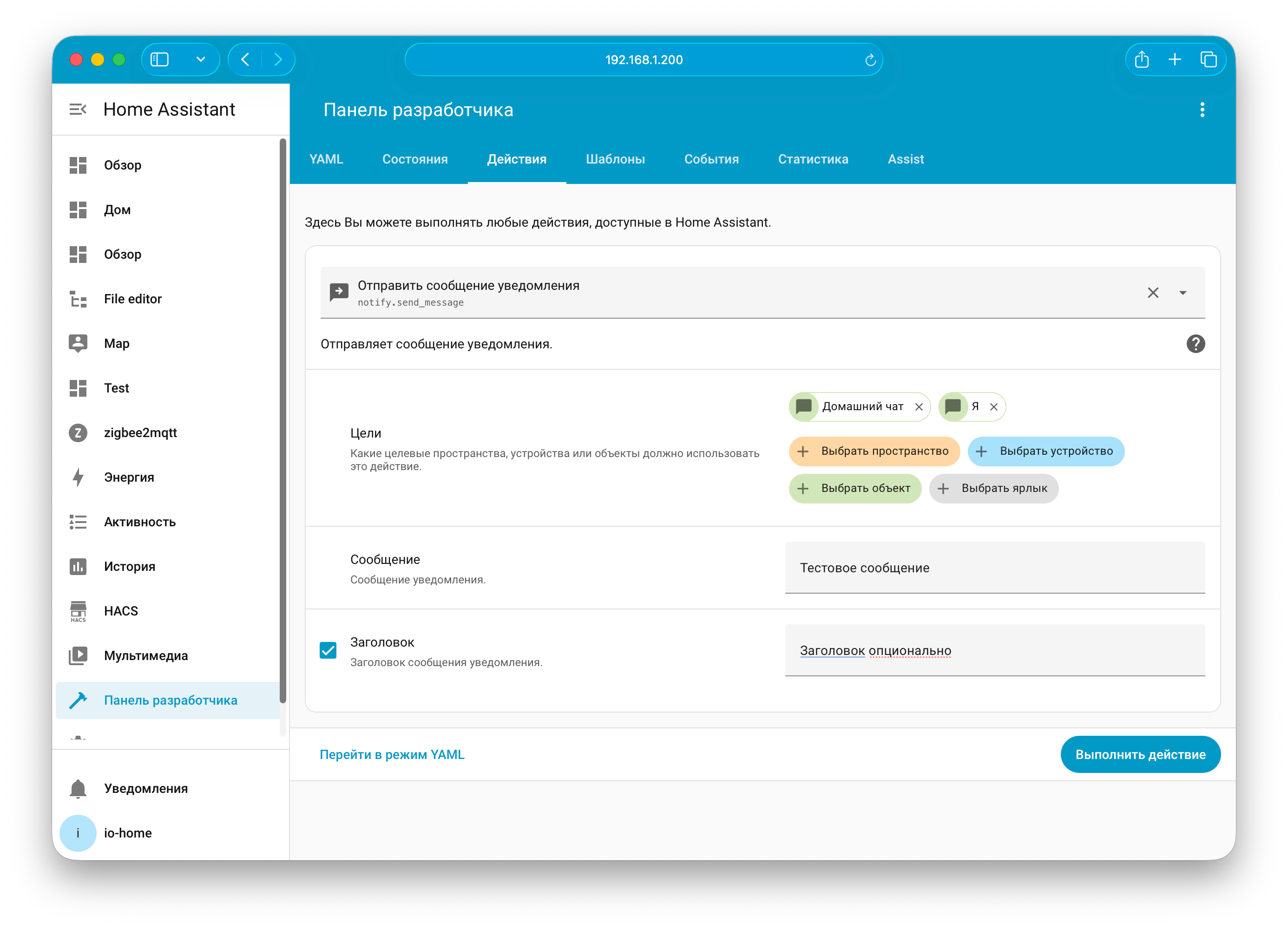Switch to the YAML tab
Viewport: 1288px width, 929px height.
click(326, 160)
